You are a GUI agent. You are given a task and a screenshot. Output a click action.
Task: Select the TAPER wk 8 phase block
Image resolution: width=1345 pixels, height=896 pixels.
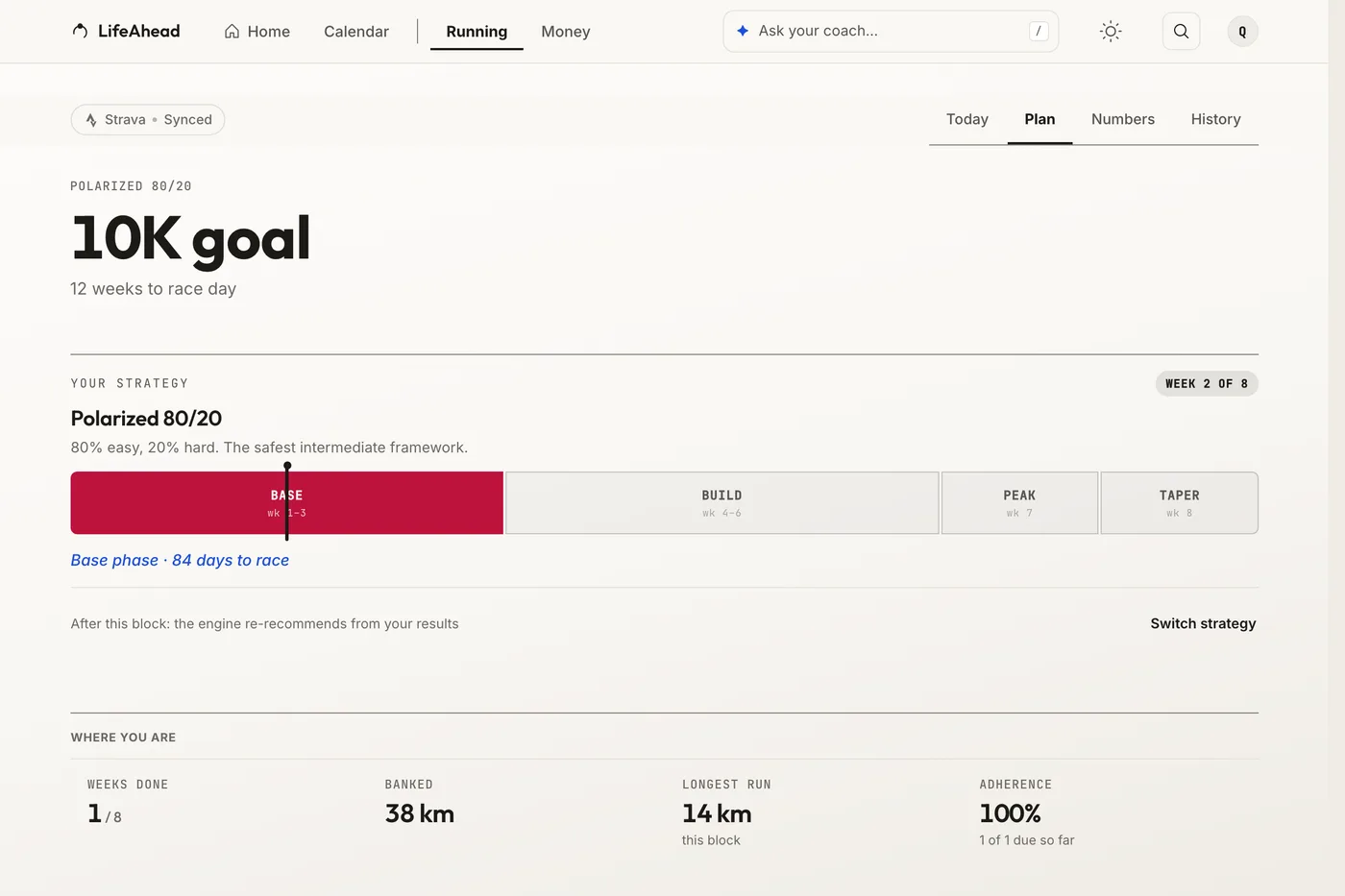tap(1179, 502)
